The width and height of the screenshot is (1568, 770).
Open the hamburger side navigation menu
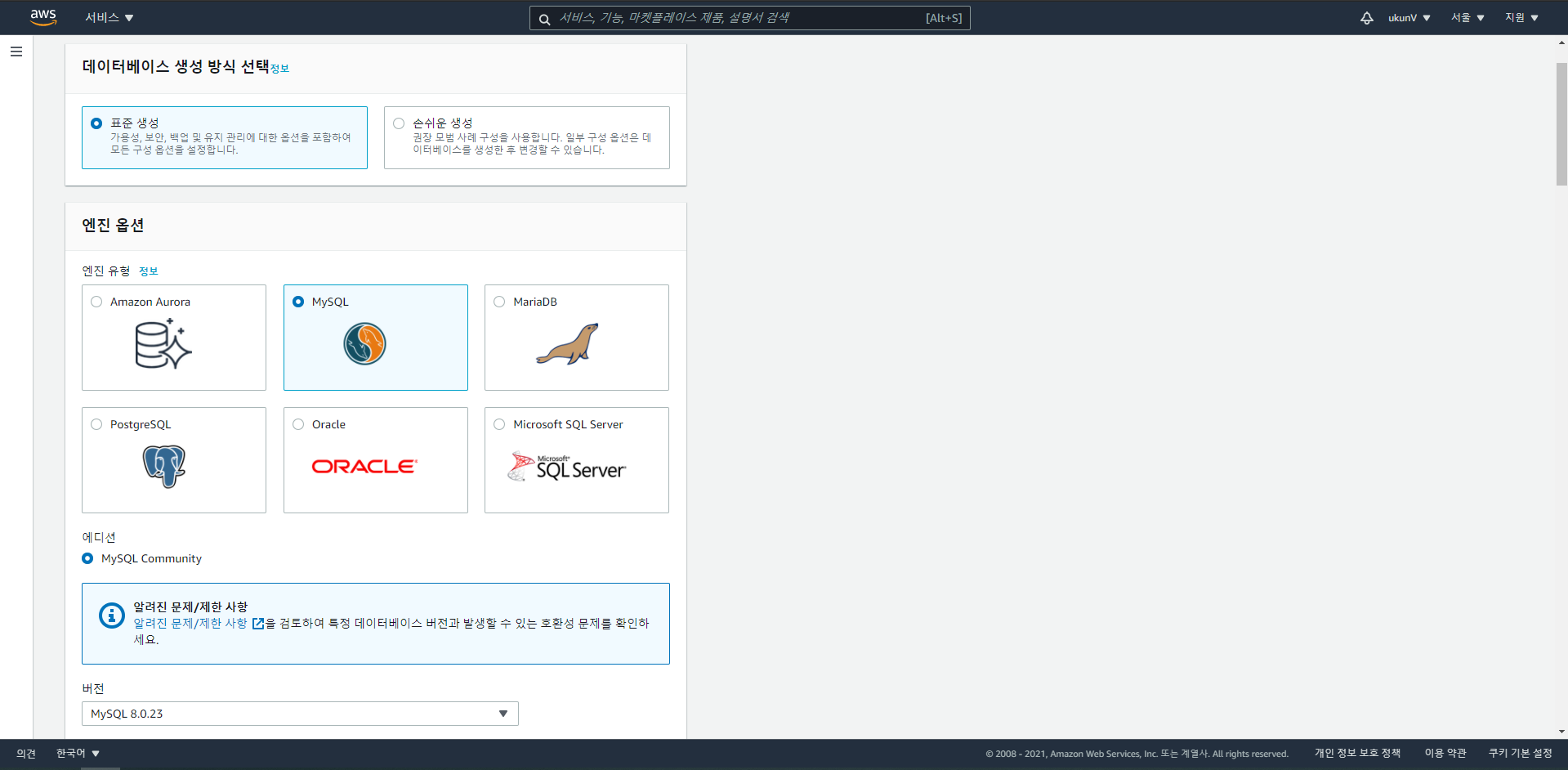pyautogui.click(x=16, y=51)
